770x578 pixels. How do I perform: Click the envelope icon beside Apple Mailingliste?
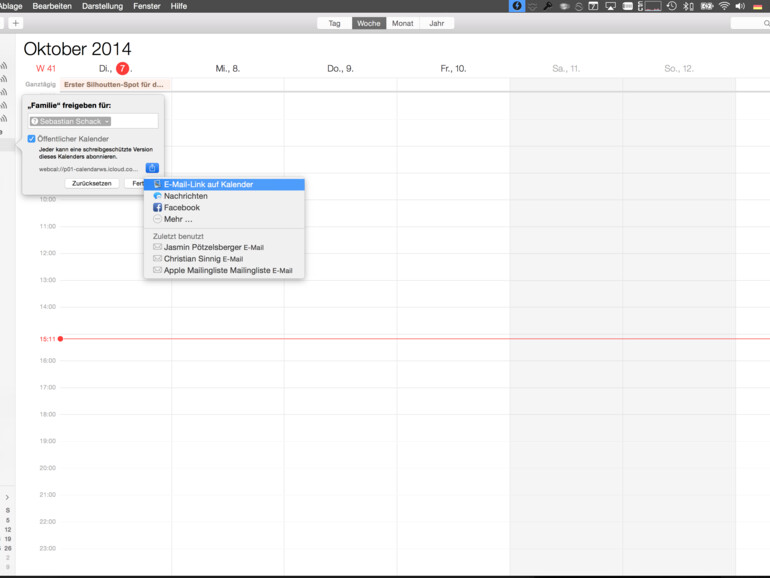(x=157, y=270)
